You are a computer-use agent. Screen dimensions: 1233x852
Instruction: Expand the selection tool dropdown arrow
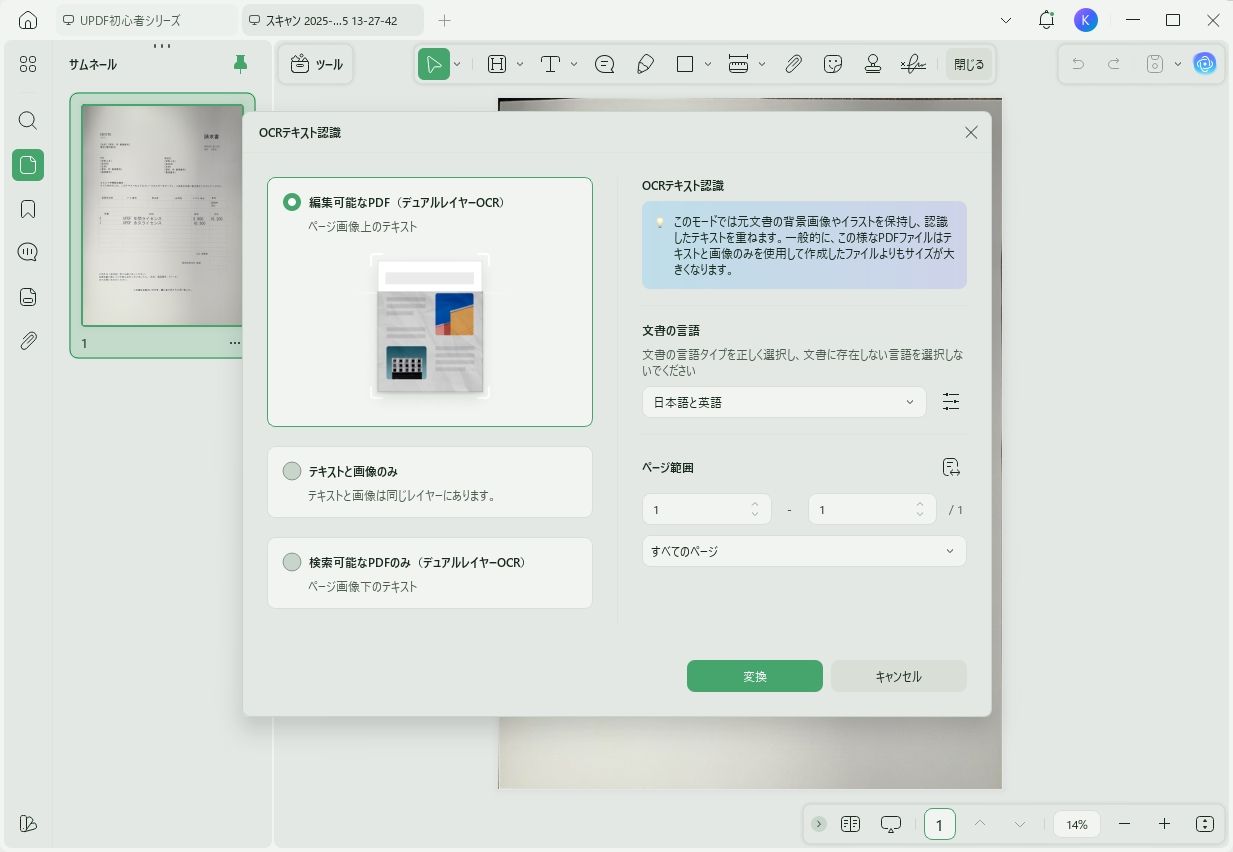(x=457, y=64)
